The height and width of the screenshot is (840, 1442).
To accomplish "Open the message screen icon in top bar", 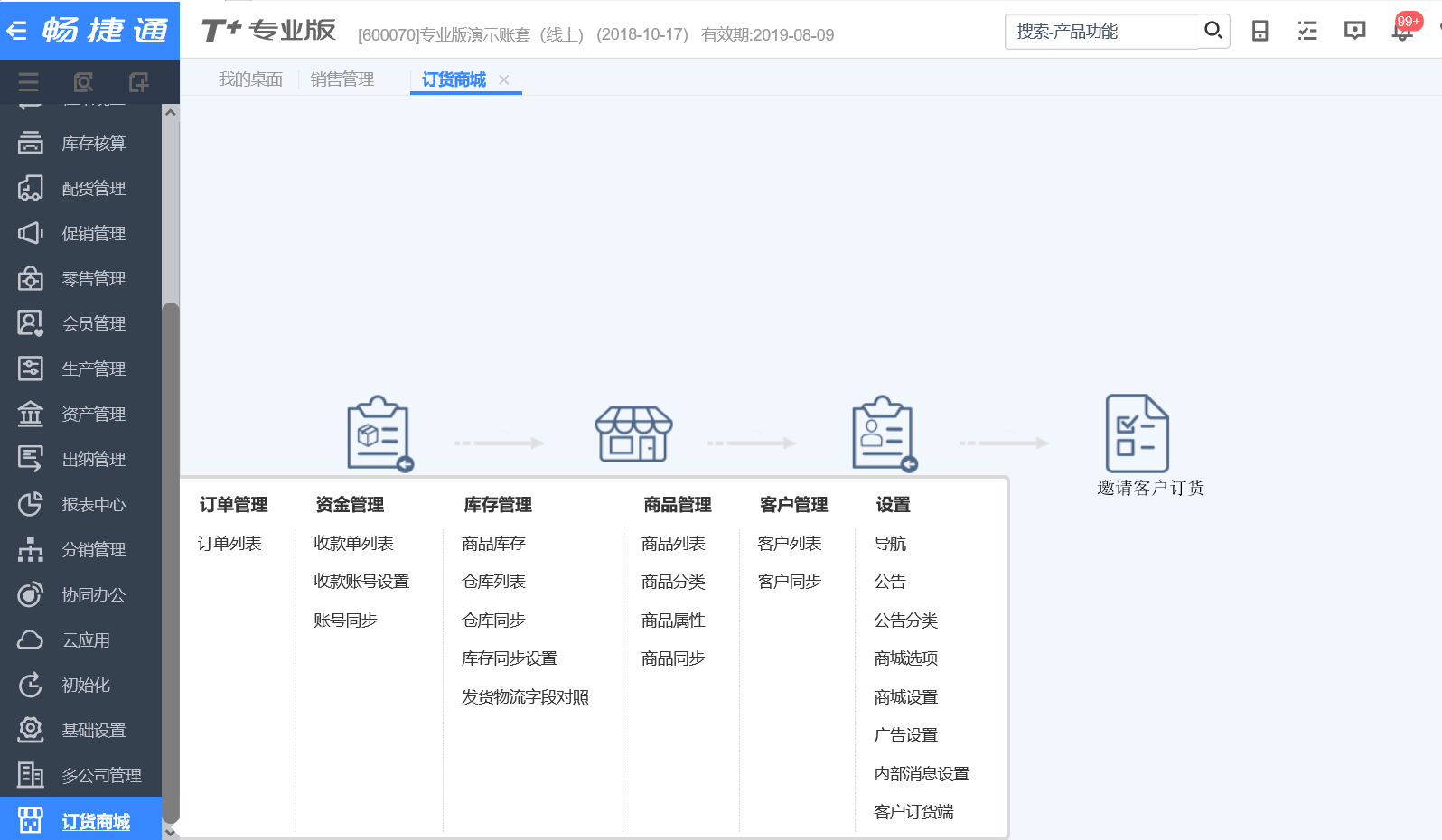I will pyautogui.click(x=1354, y=31).
